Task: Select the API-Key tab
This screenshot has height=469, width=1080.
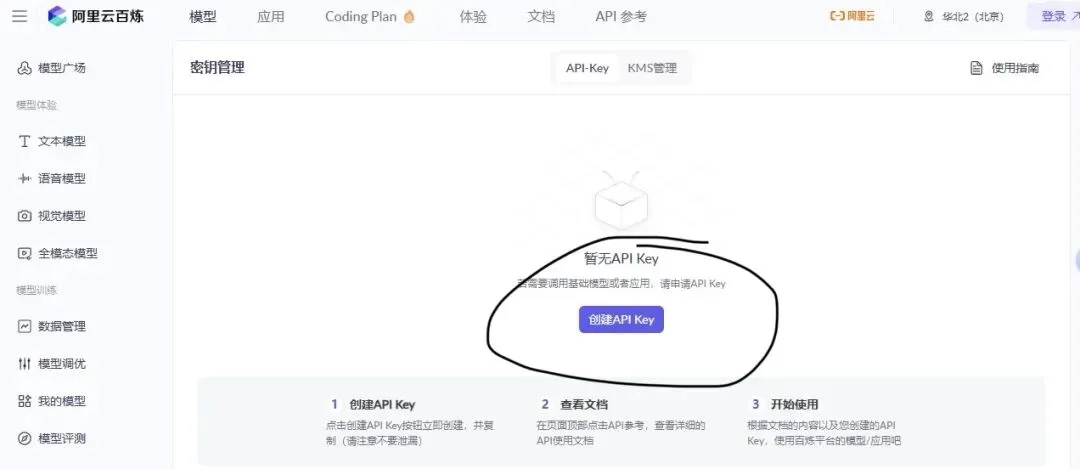Action: (587, 68)
